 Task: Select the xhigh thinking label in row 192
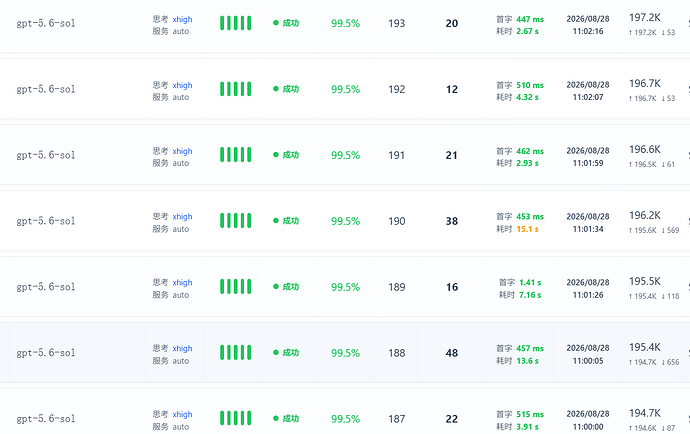[x=182, y=85]
